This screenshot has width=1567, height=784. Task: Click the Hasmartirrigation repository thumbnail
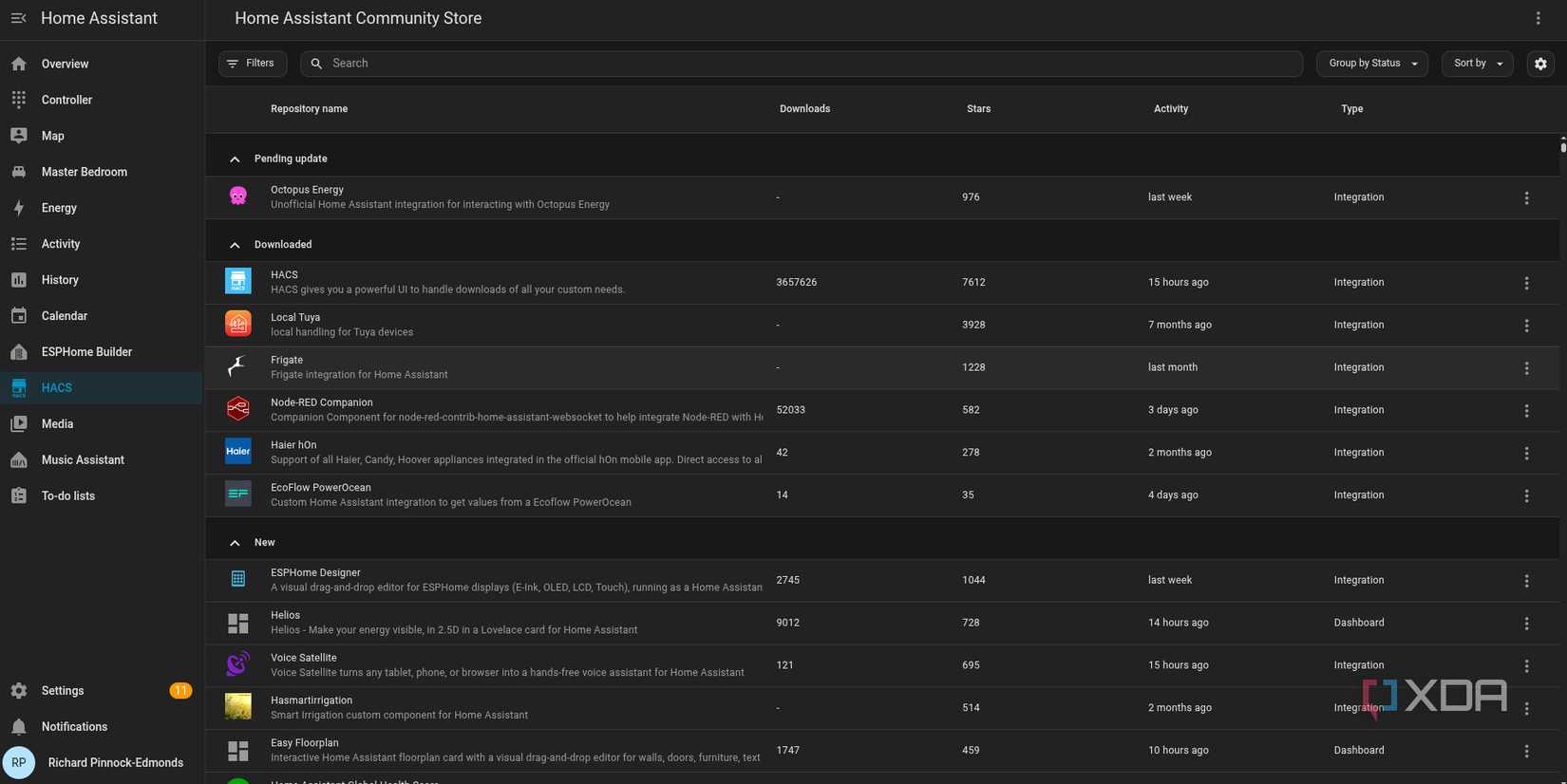[x=238, y=707]
